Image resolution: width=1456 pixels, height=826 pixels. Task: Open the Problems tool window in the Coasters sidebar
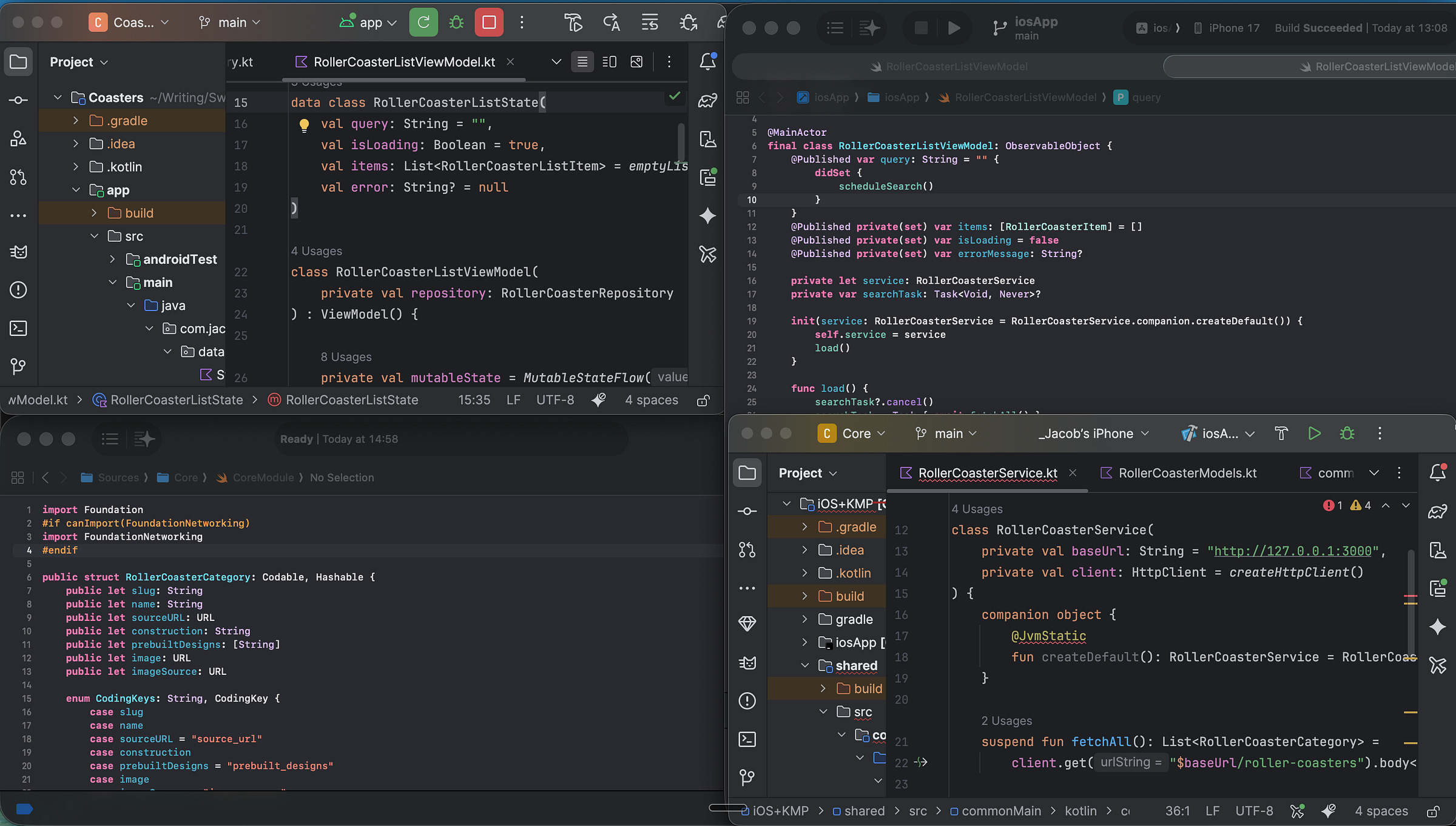(18, 290)
